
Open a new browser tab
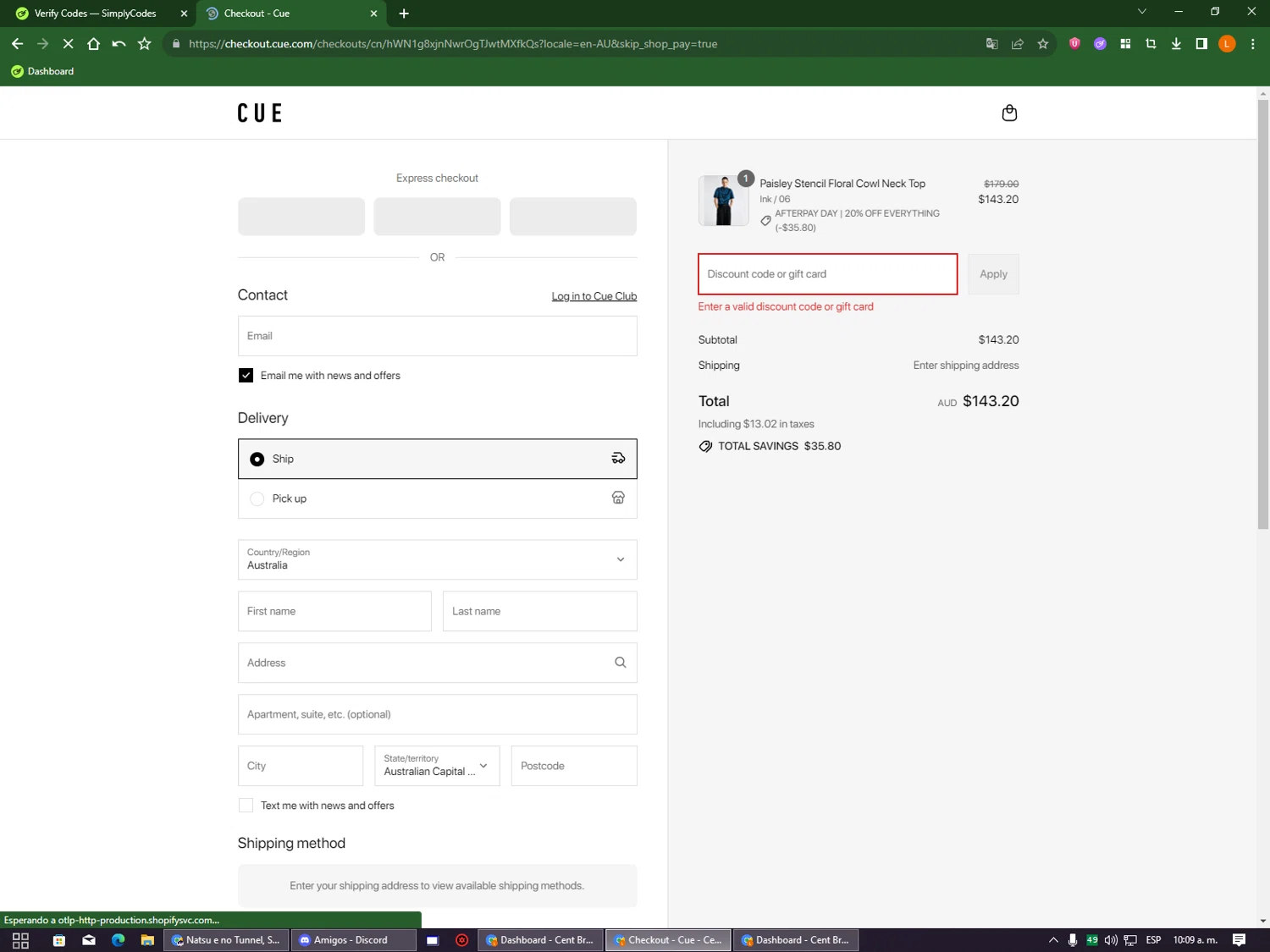point(404,14)
